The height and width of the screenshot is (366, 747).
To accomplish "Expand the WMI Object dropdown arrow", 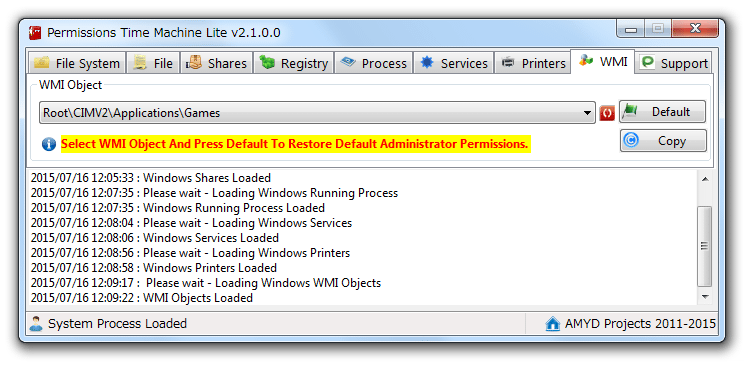I will [x=587, y=113].
